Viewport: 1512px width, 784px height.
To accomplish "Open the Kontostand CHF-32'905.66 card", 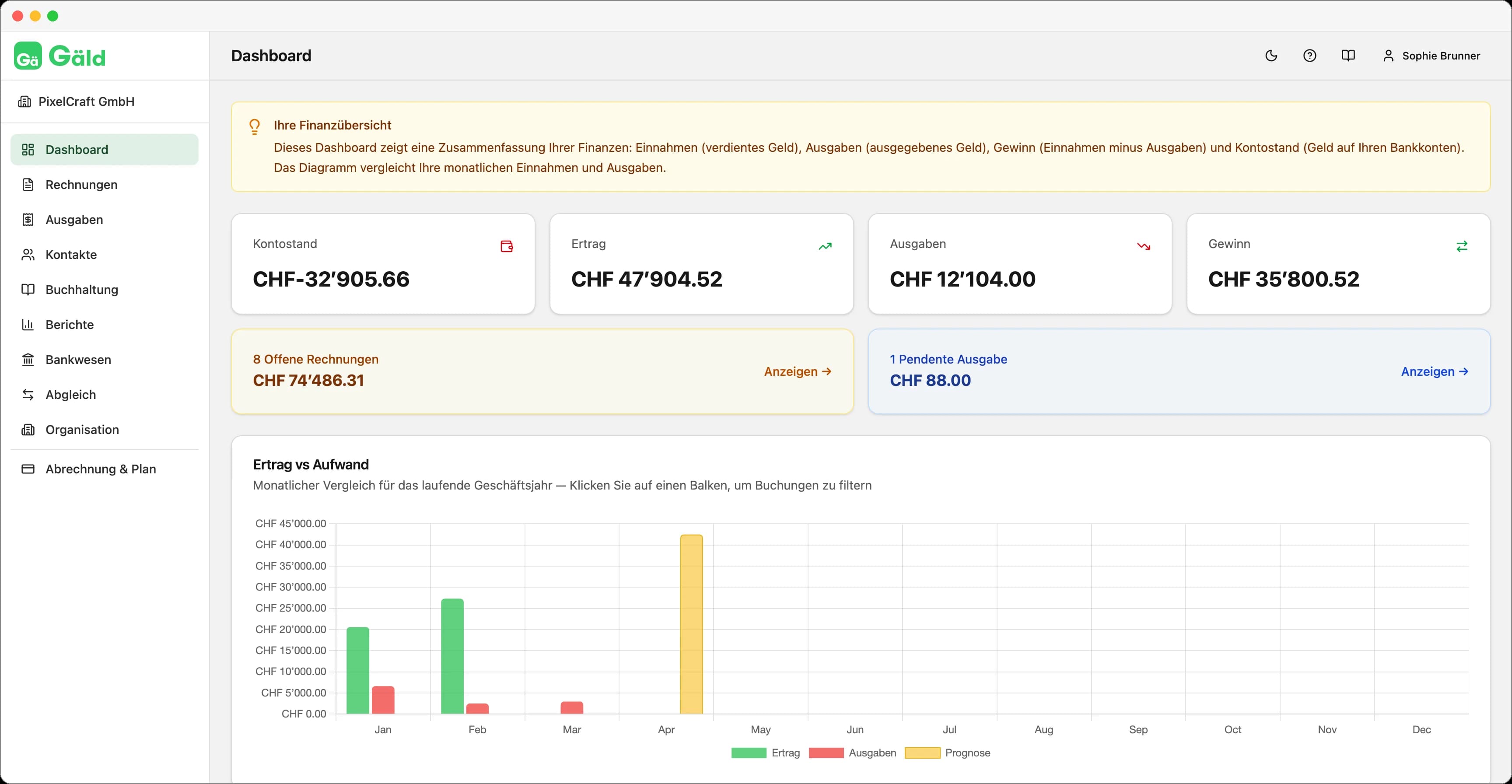I will (x=383, y=264).
